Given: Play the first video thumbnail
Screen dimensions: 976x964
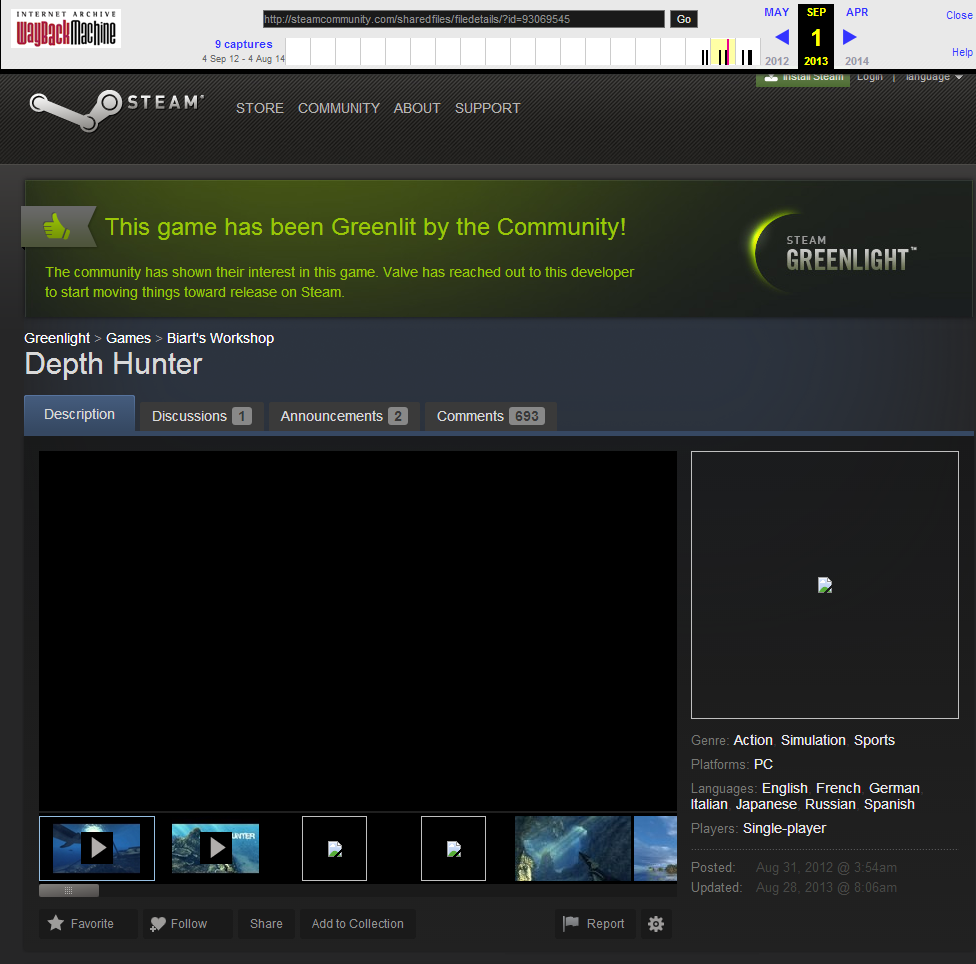Looking at the screenshot, I should (x=96, y=848).
